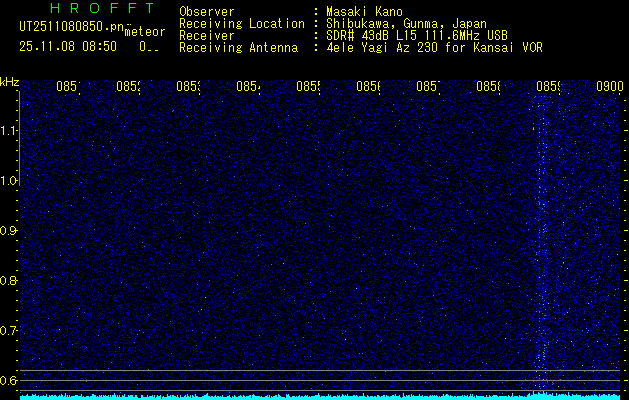629x400 pixels.
Task: Click the HROFFT title text
Action: point(87,9)
